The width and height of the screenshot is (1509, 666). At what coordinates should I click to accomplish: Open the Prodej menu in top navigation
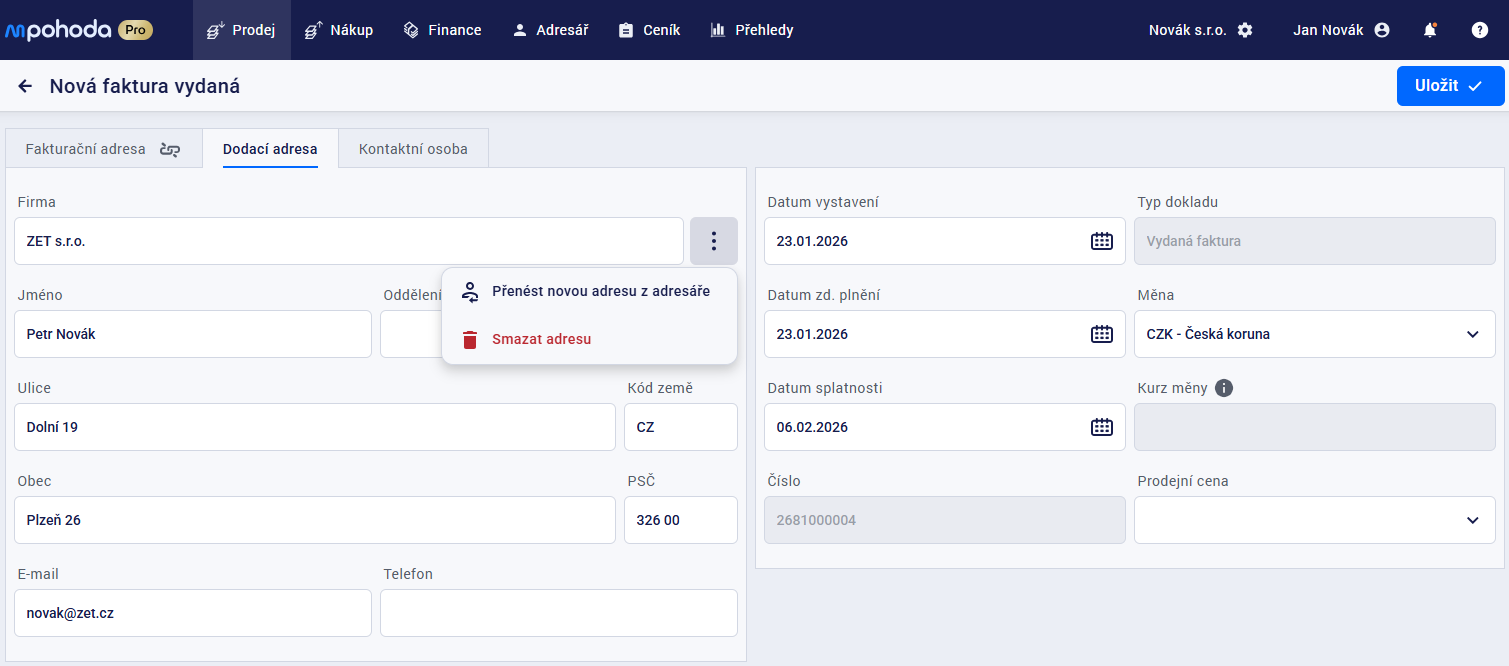[241, 30]
